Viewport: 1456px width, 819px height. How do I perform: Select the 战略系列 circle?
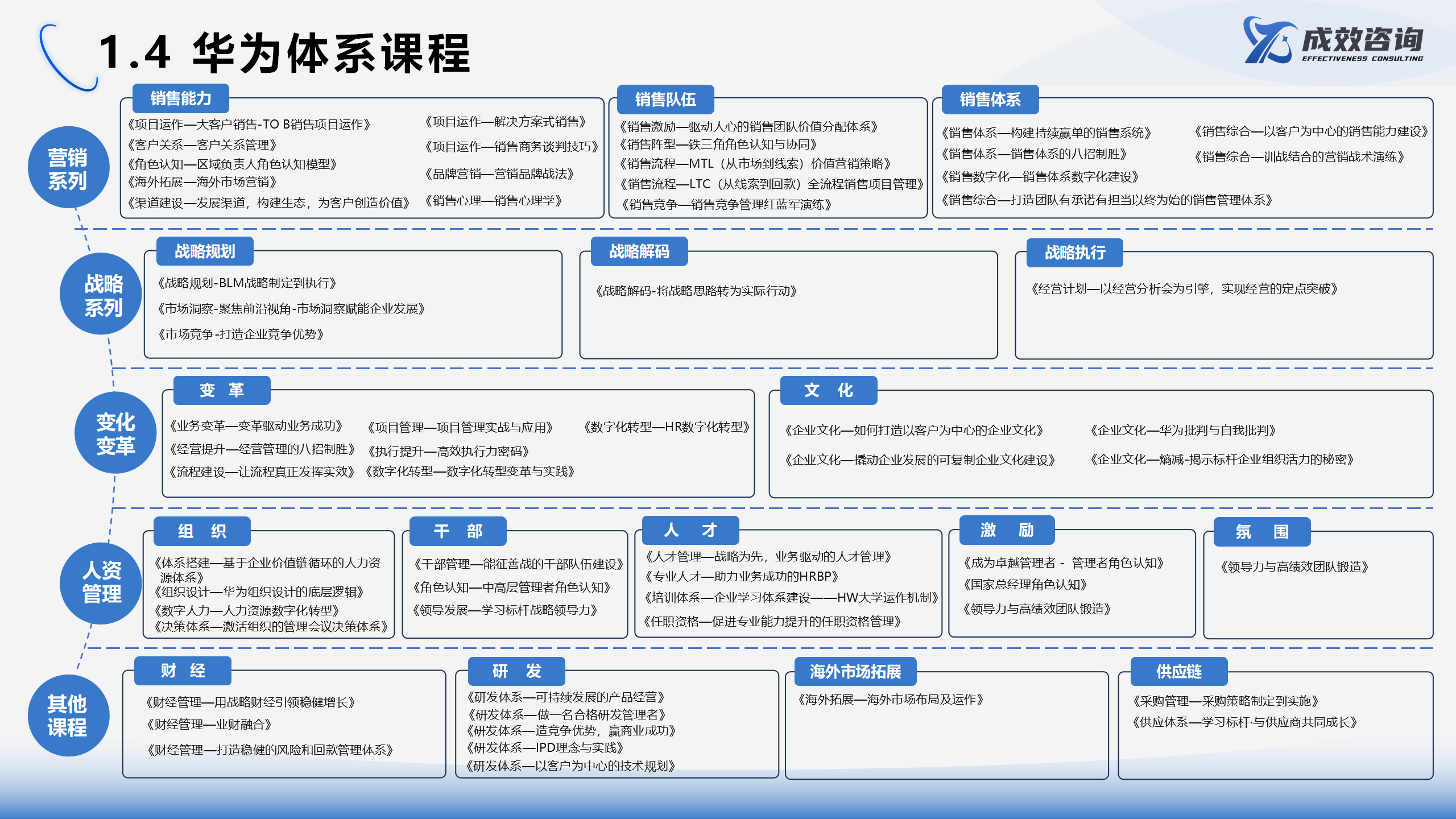[x=101, y=293]
